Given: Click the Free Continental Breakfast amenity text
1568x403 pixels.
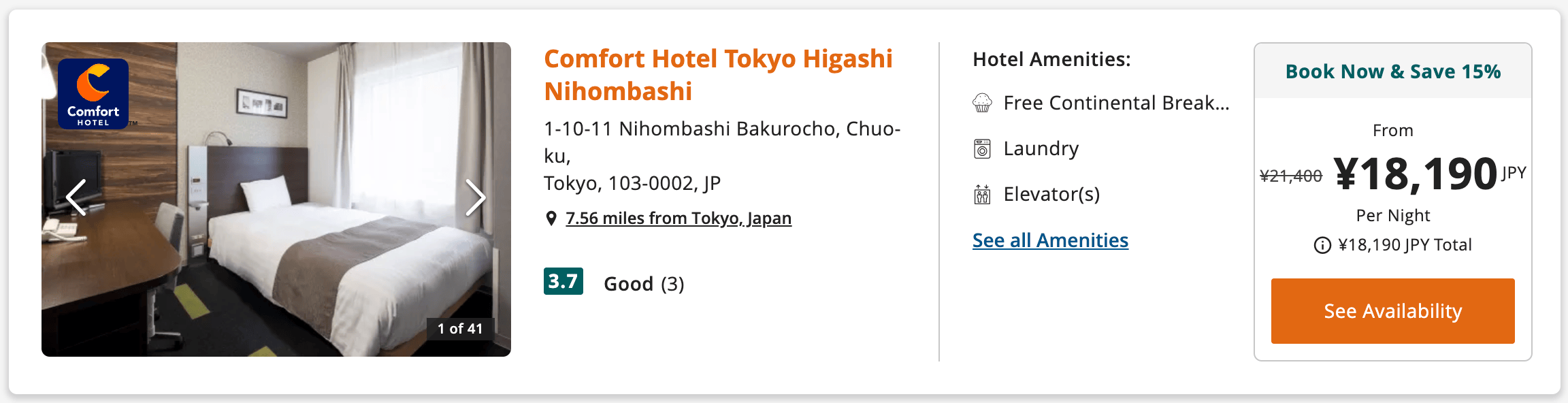Looking at the screenshot, I should click(x=1116, y=103).
